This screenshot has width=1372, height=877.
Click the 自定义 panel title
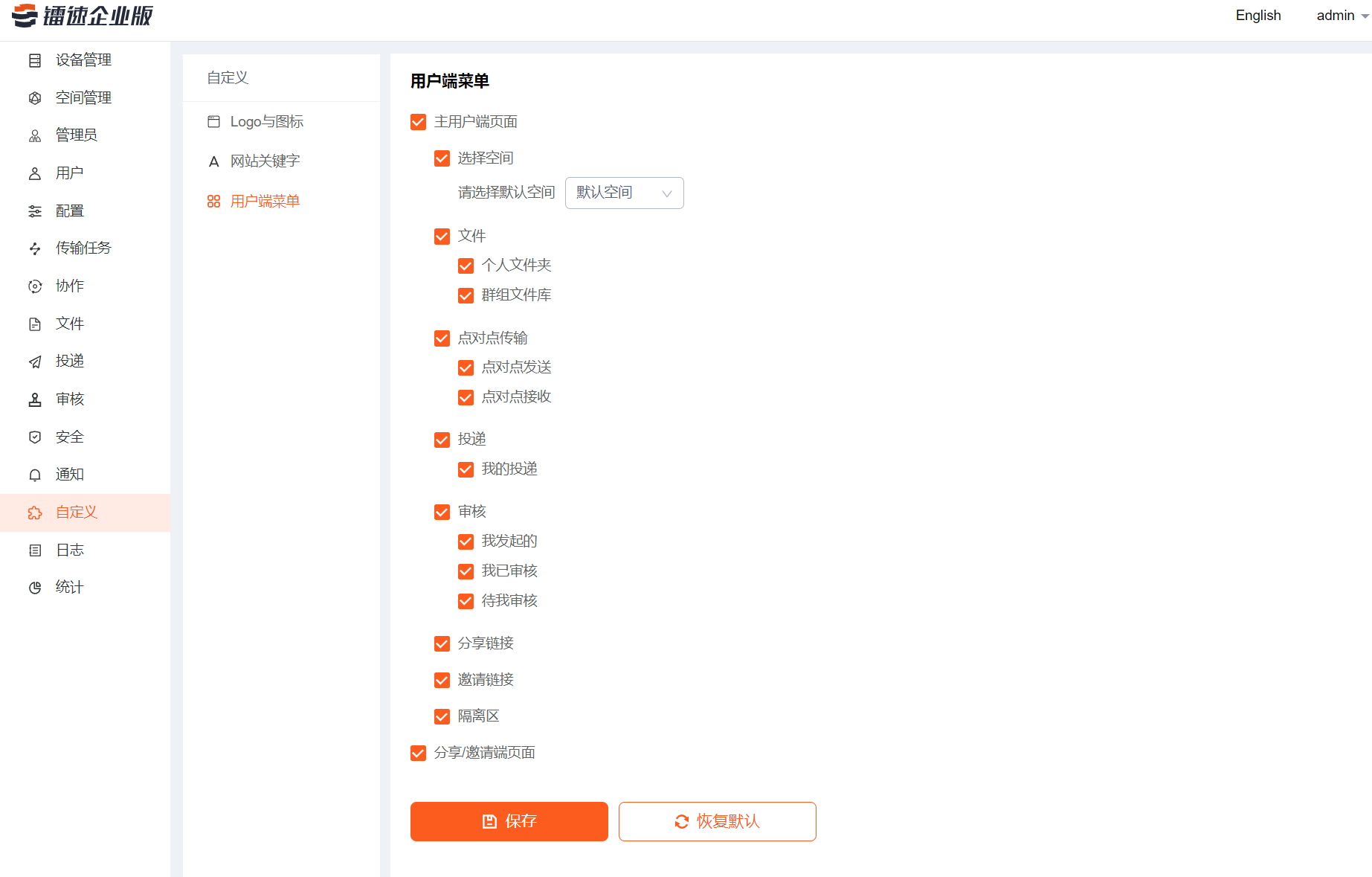click(228, 78)
